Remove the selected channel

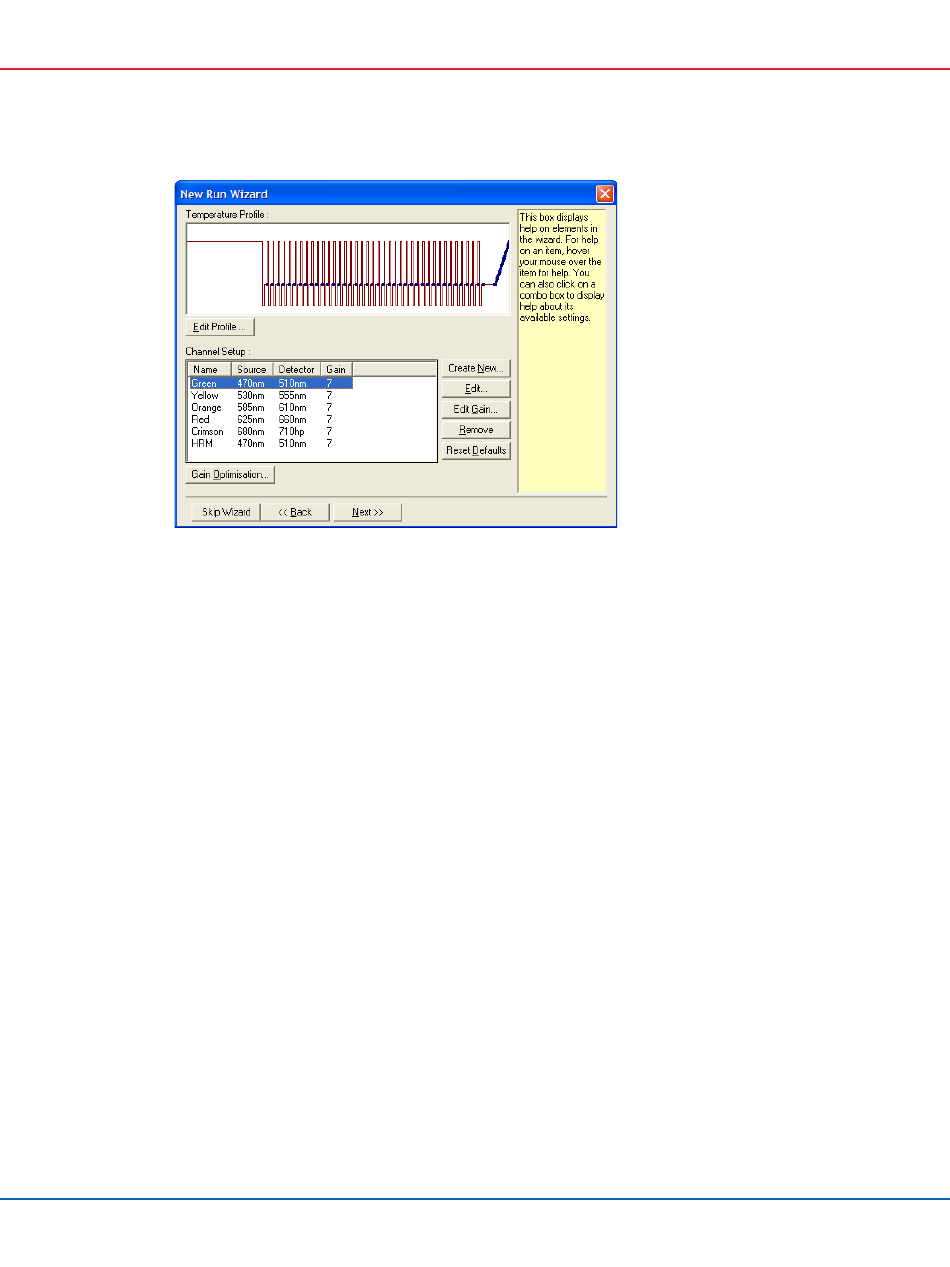pyautogui.click(x=476, y=430)
